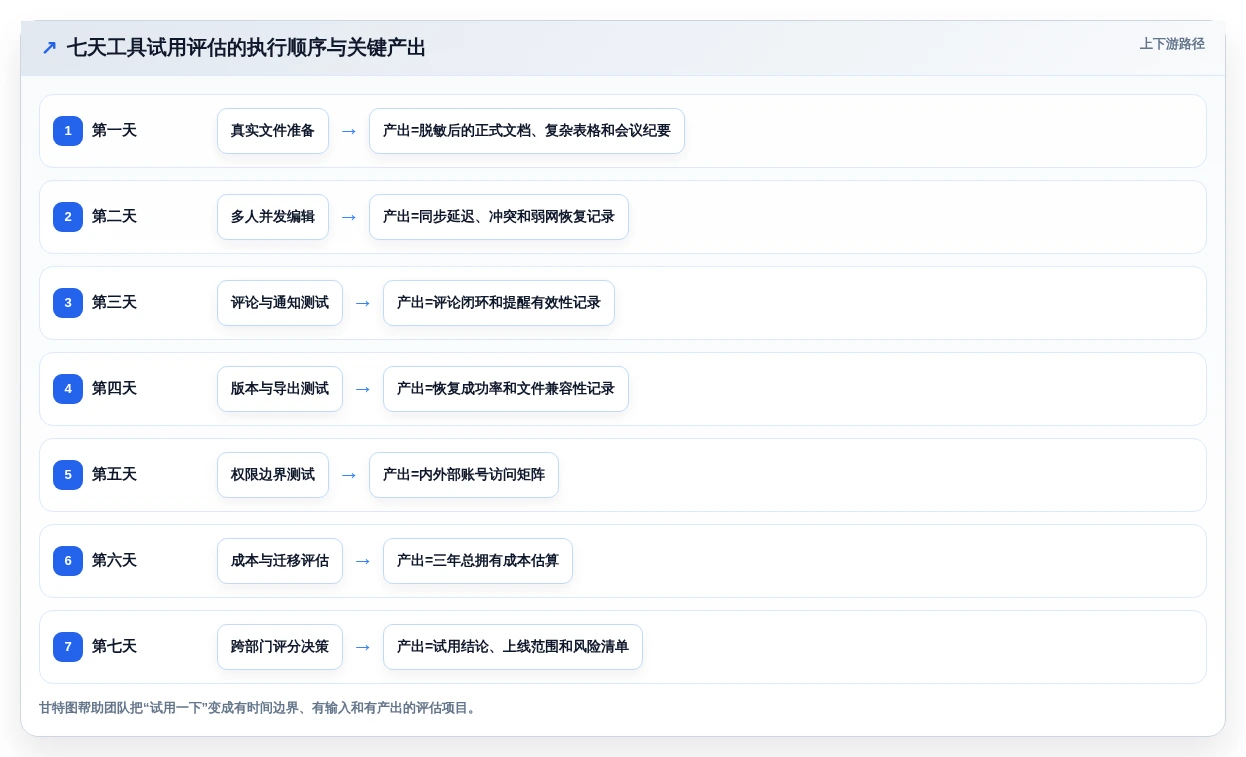Click the 成本与迁移评估 box
Viewport: 1246px width, 757px height.
[280, 561]
